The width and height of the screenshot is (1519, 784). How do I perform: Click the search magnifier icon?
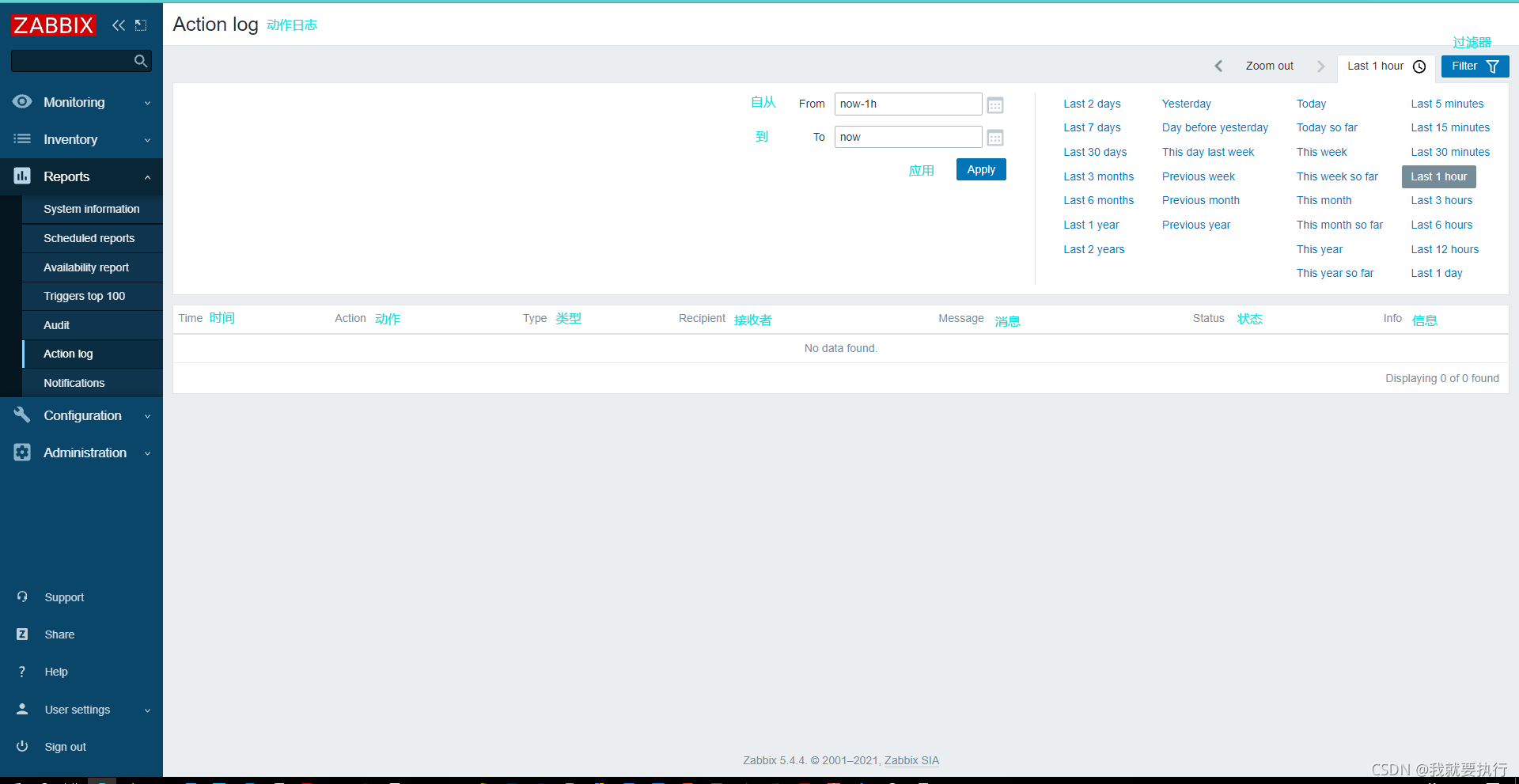click(141, 61)
